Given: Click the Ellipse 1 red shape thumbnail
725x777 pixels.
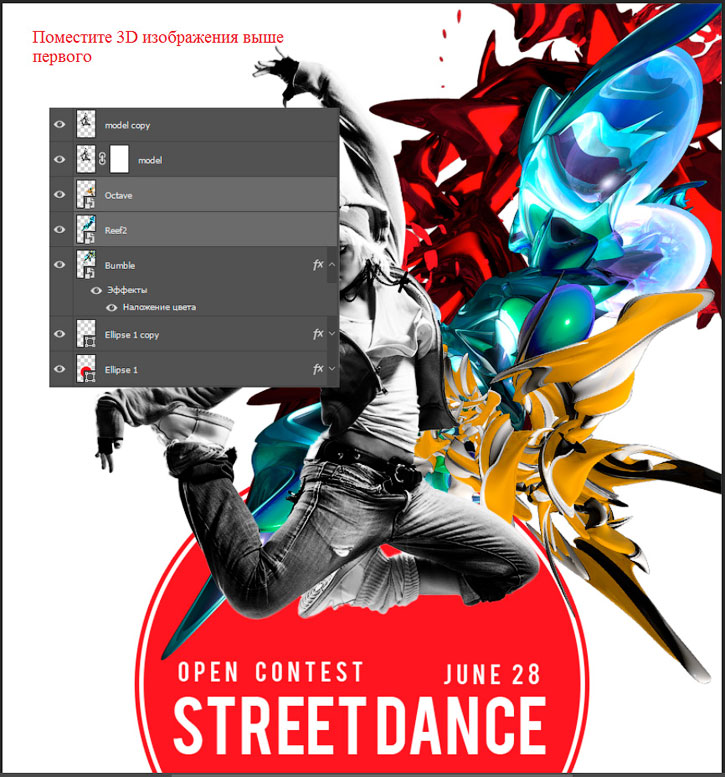Looking at the screenshot, I should (86, 369).
